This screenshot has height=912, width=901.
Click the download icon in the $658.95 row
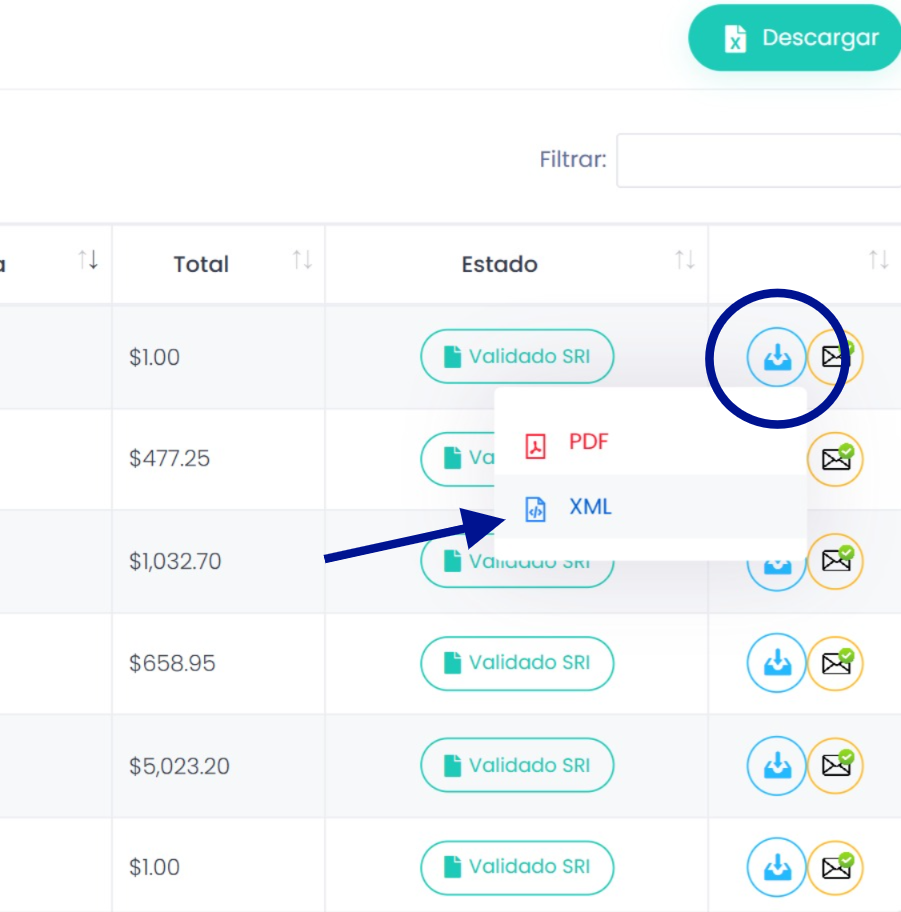point(776,663)
